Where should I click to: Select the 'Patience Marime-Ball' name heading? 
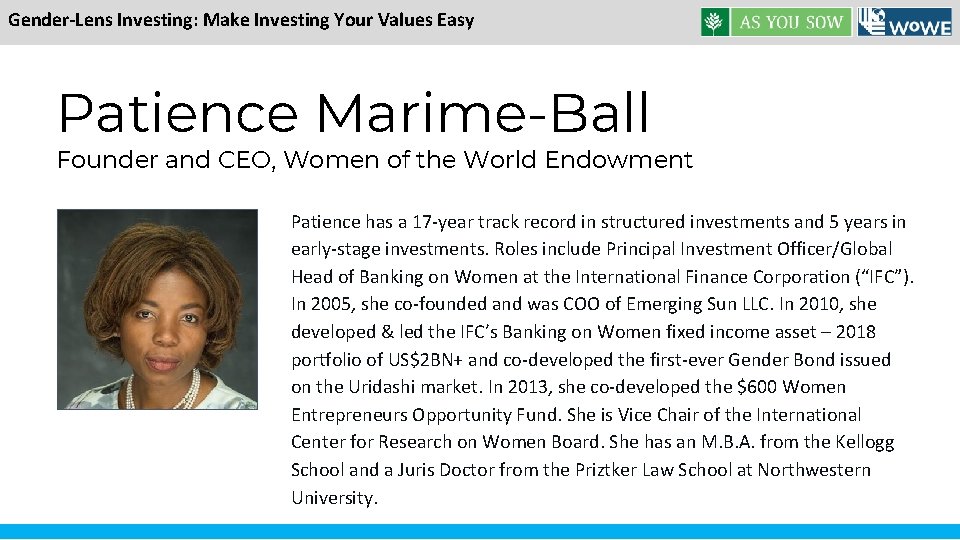[x=353, y=113]
